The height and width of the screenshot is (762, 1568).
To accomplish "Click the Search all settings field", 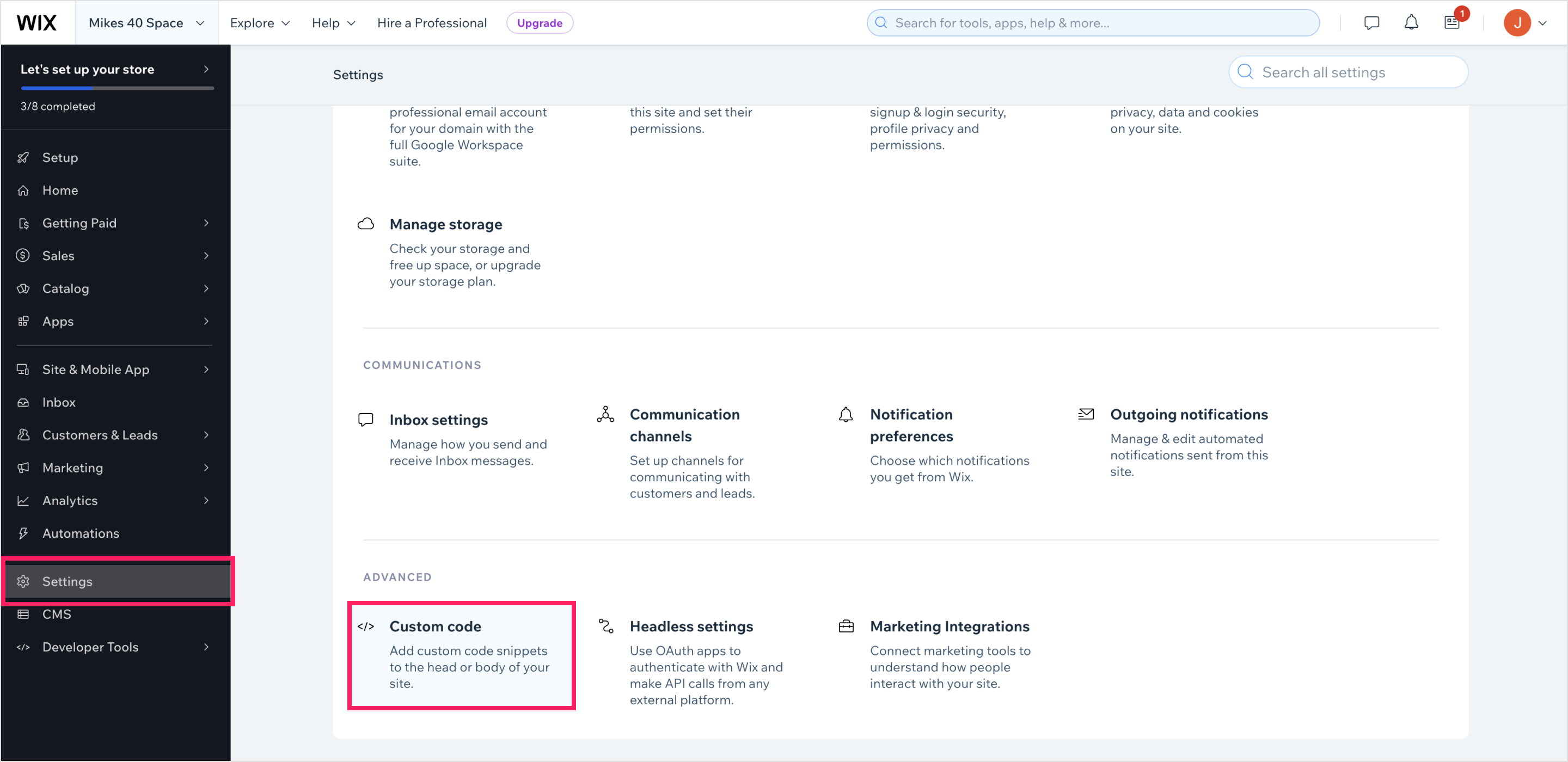I will 1347,72.
